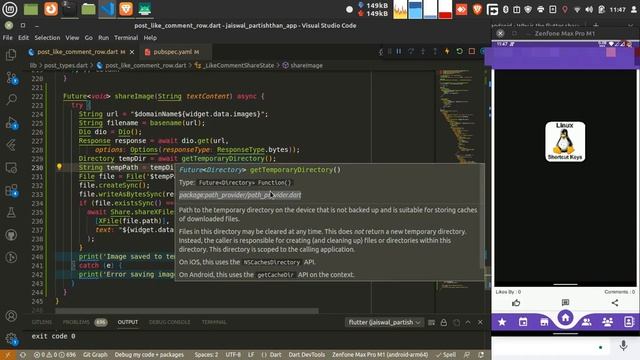Open the Help menu
The height and width of the screenshot is (360, 640).
[x=150, y=38]
